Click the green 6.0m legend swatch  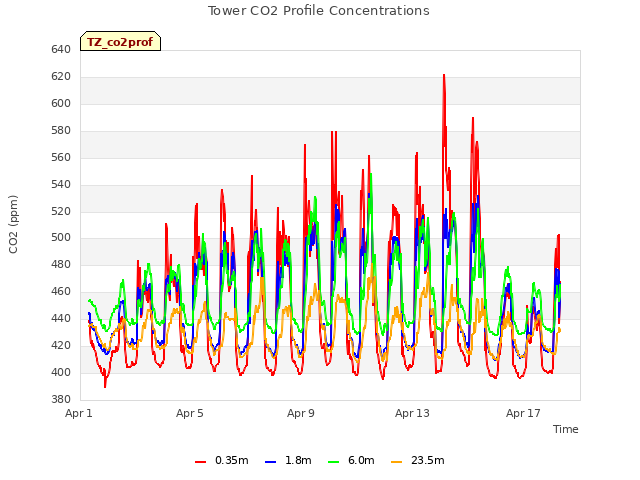(333, 462)
